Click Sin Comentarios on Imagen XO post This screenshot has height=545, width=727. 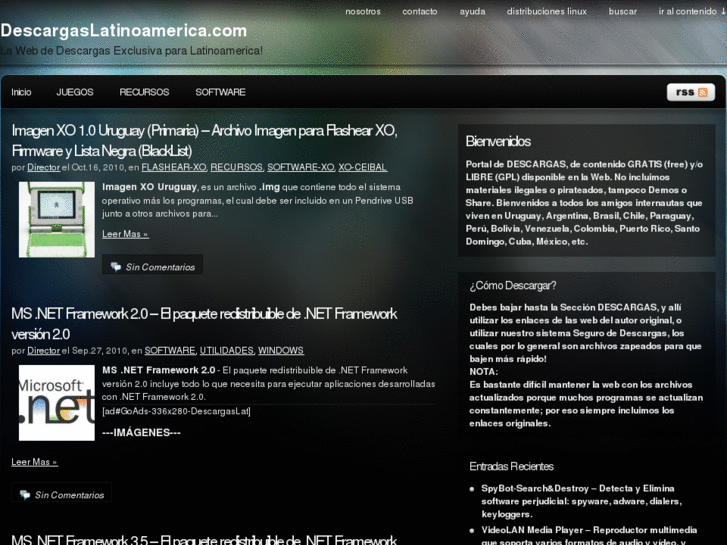(x=160, y=267)
